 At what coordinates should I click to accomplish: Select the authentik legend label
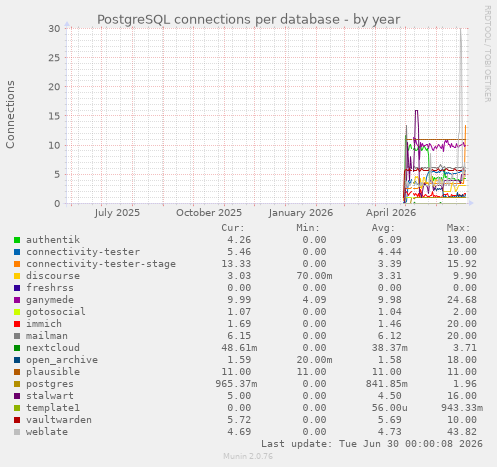pyautogui.click(x=53, y=240)
